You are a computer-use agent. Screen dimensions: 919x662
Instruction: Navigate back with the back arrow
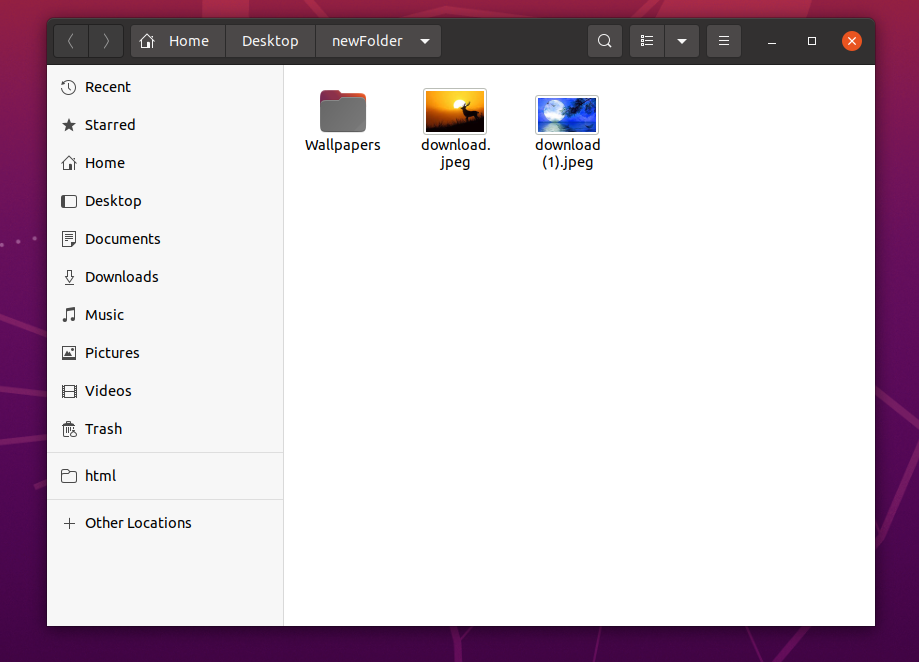70,40
